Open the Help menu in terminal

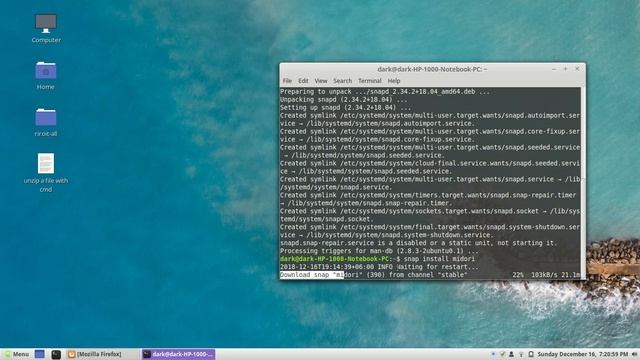tap(393, 81)
